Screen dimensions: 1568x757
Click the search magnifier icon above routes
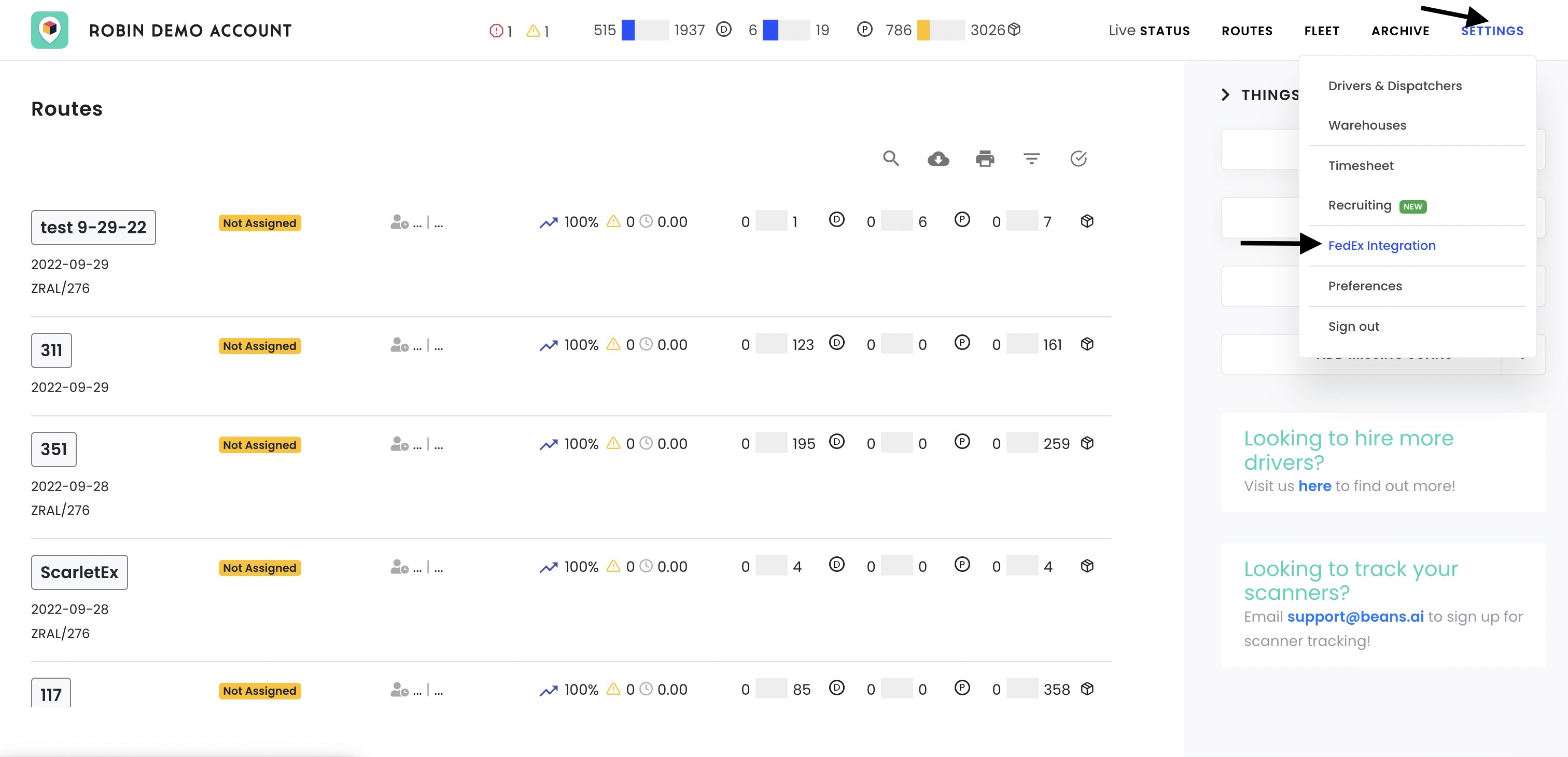(890, 159)
